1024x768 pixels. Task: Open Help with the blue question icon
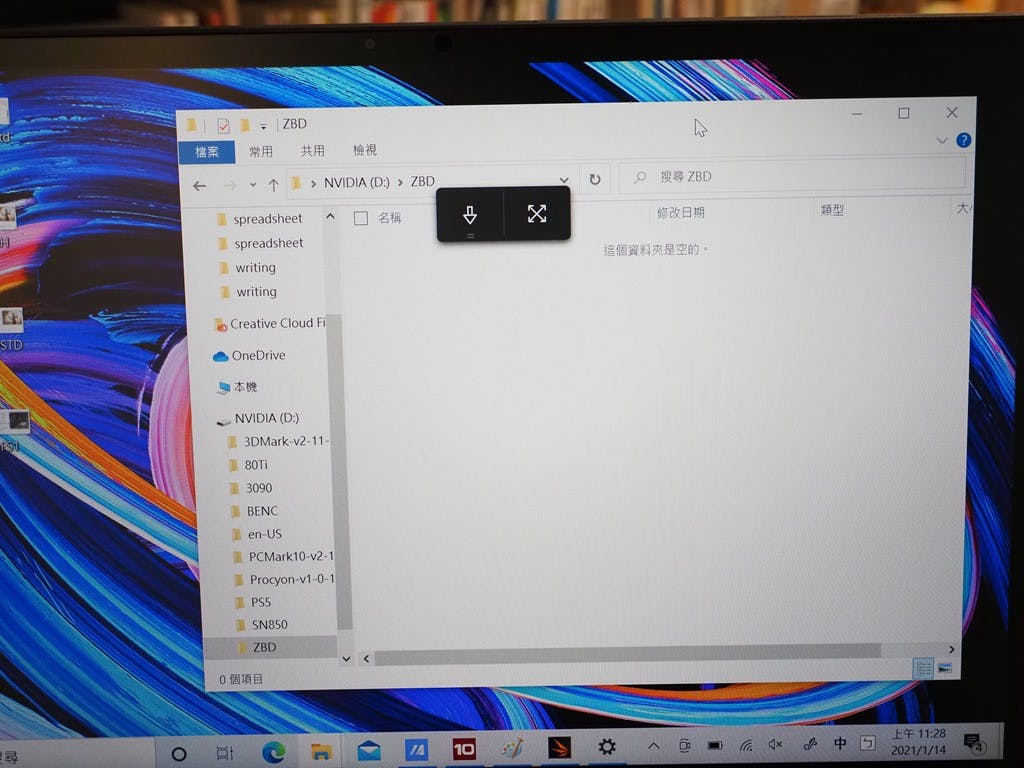pyautogui.click(x=963, y=140)
